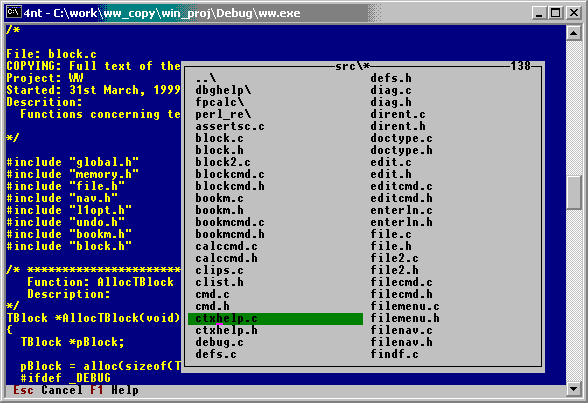Image resolution: width=588 pixels, height=403 pixels.
Task: Select bookm.h in the file list
Action: (x=219, y=210)
